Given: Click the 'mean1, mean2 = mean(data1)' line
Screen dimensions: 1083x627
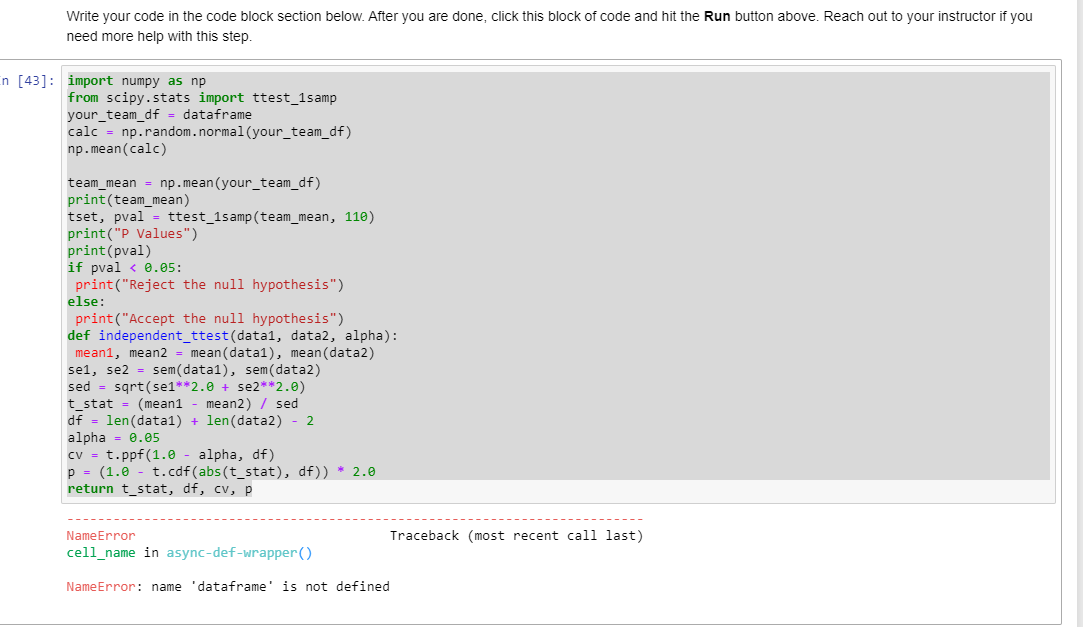Looking at the screenshot, I should (x=224, y=353).
